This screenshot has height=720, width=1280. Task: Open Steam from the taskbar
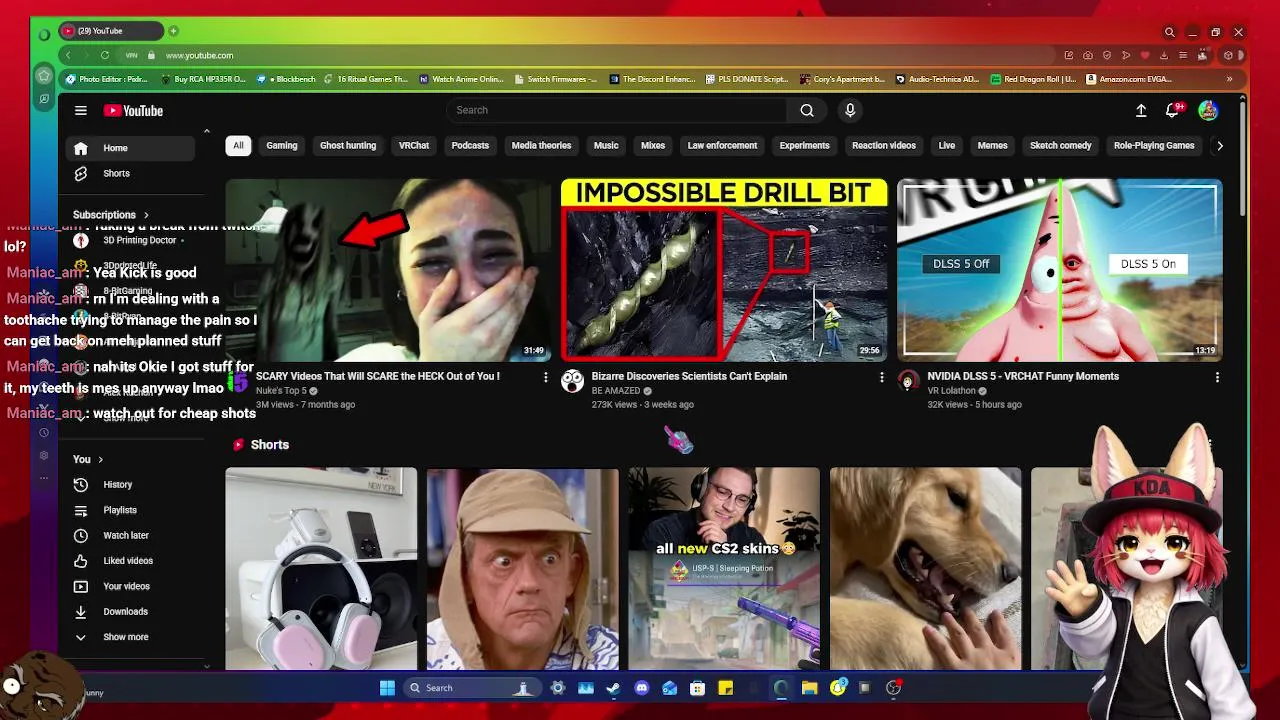click(614, 688)
